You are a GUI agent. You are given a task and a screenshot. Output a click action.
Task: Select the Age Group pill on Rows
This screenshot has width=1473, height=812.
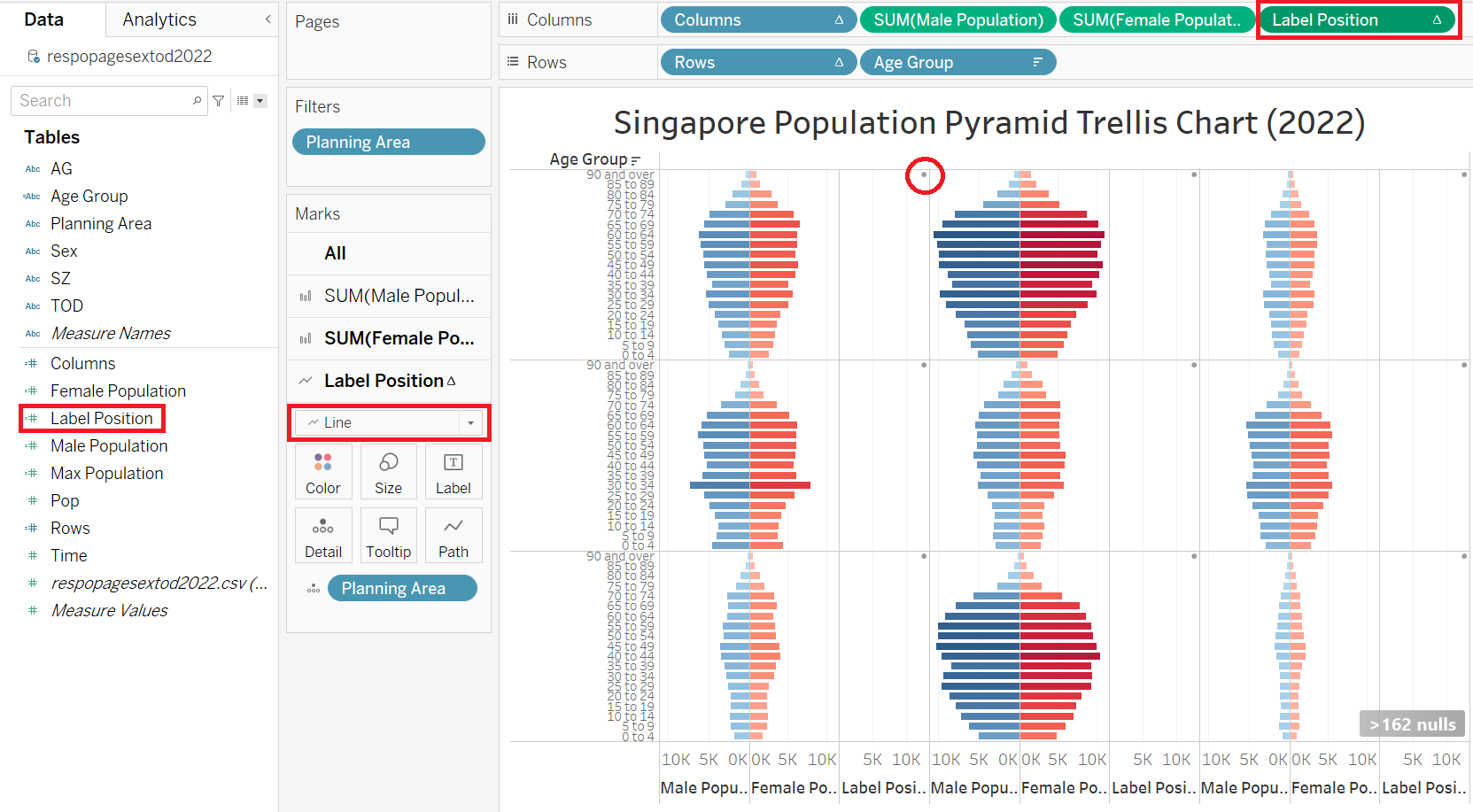(x=957, y=62)
